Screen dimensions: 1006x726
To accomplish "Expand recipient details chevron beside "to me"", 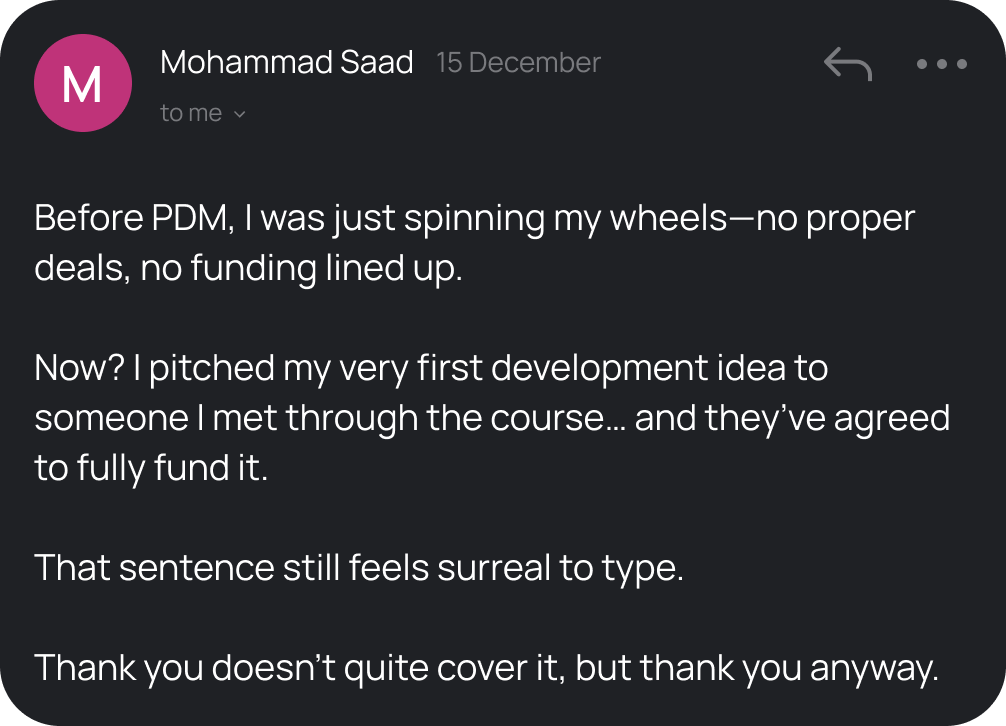I will (239, 114).
